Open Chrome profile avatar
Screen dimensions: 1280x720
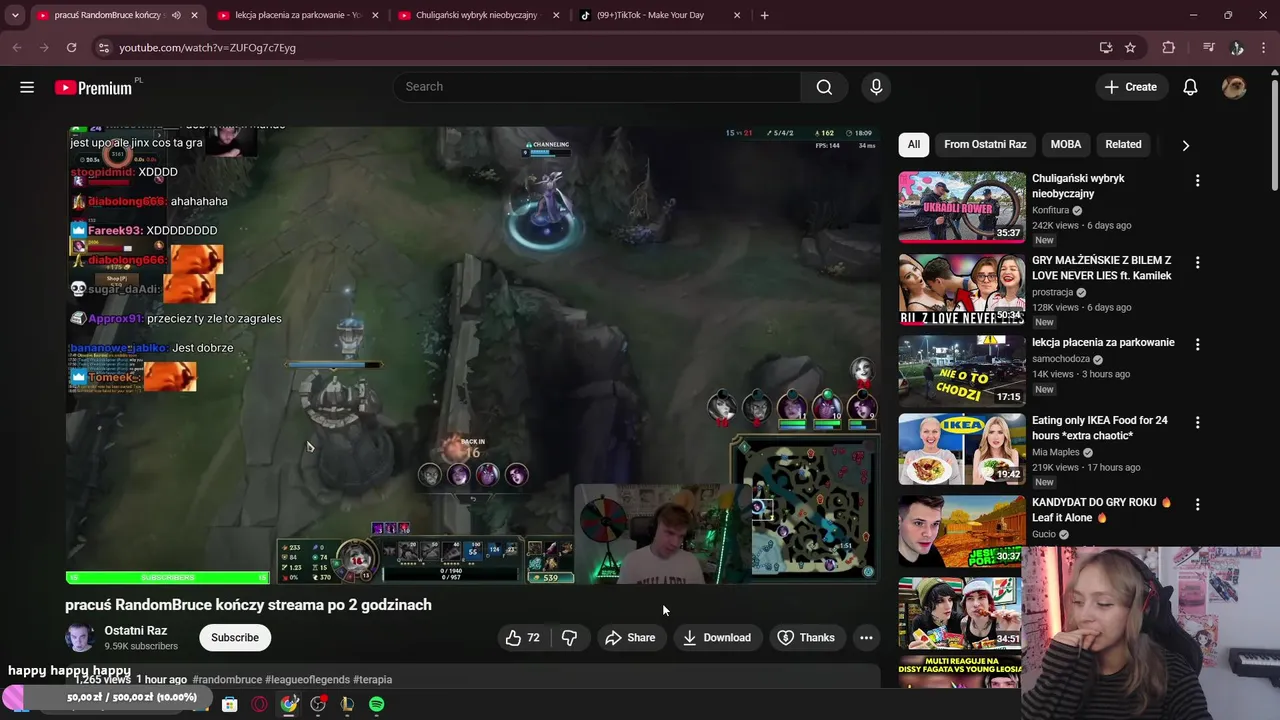click(1237, 47)
